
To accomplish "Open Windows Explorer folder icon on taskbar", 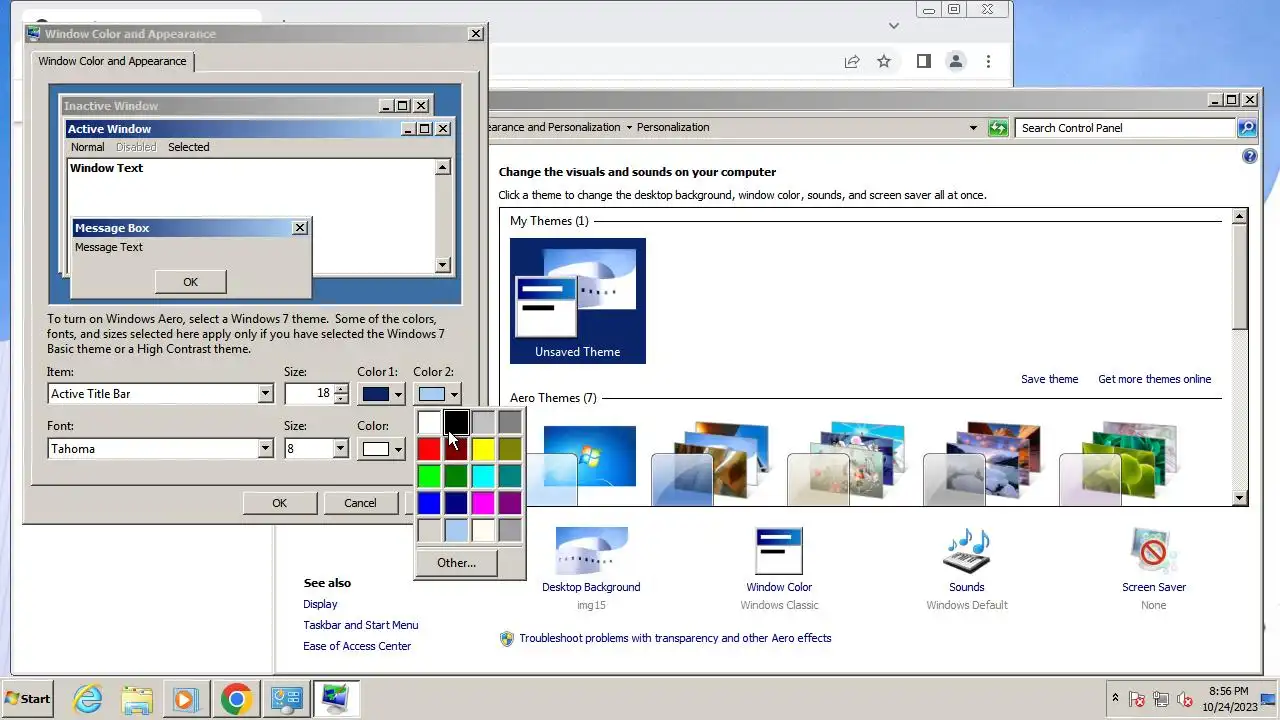I will [137, 699].
